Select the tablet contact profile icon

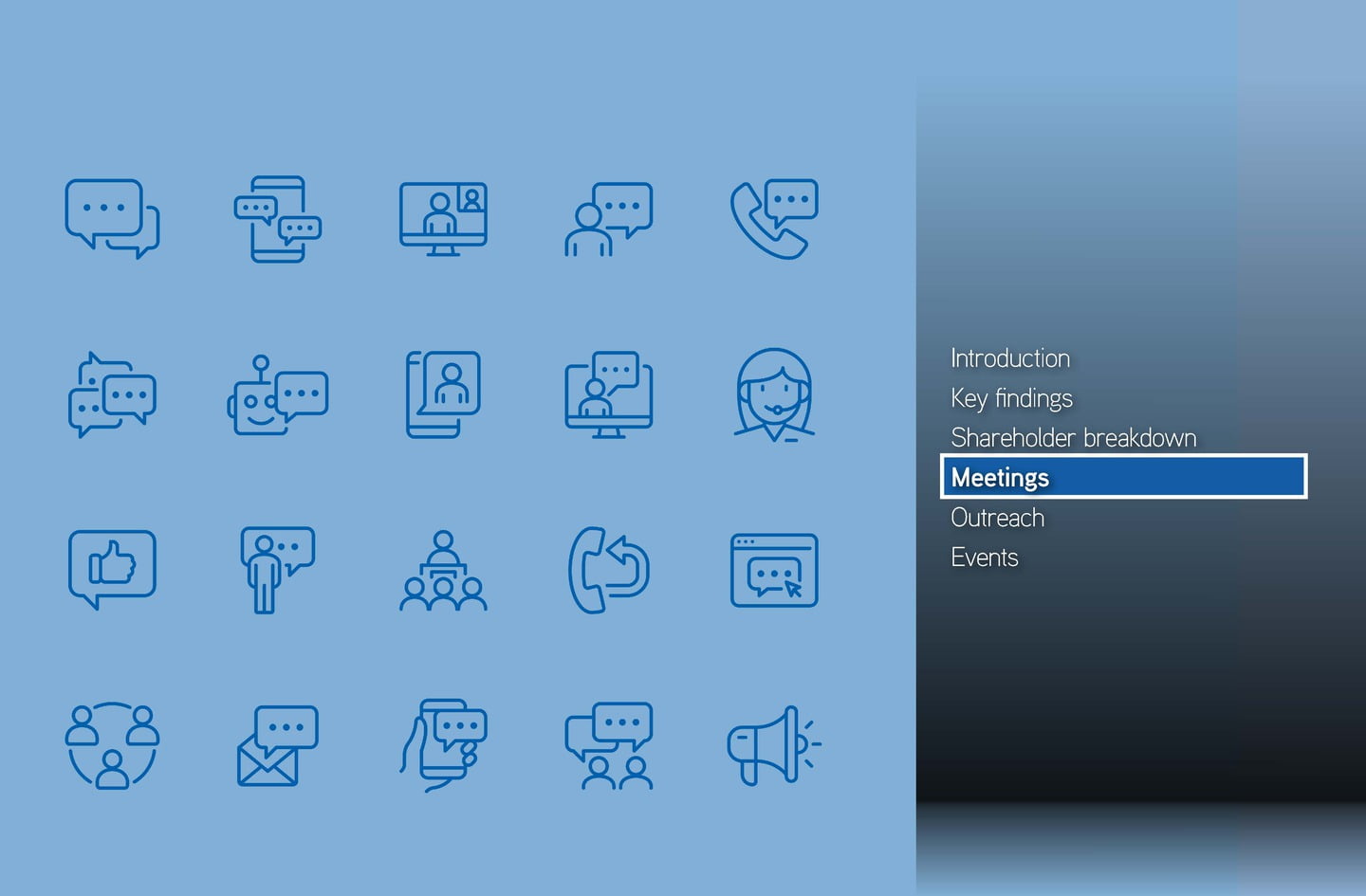[x=443, y=394]
